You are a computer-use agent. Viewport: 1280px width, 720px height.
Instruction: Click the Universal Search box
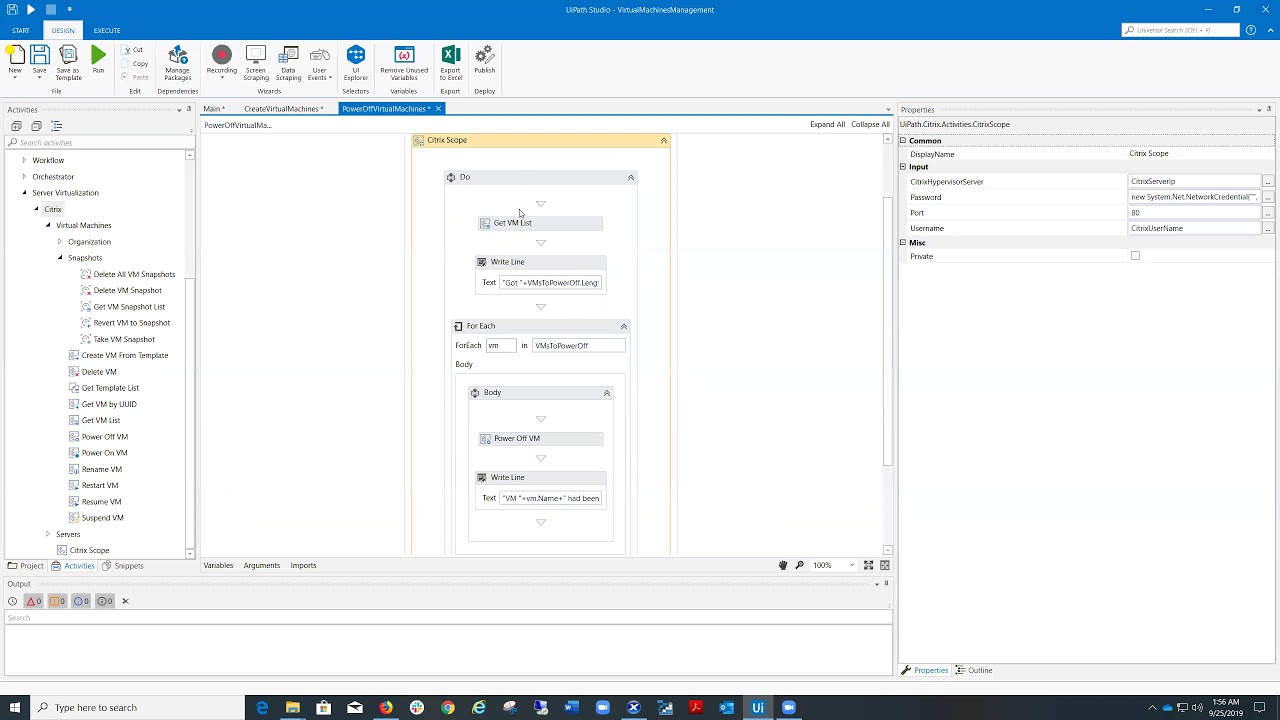(1180, 30)
